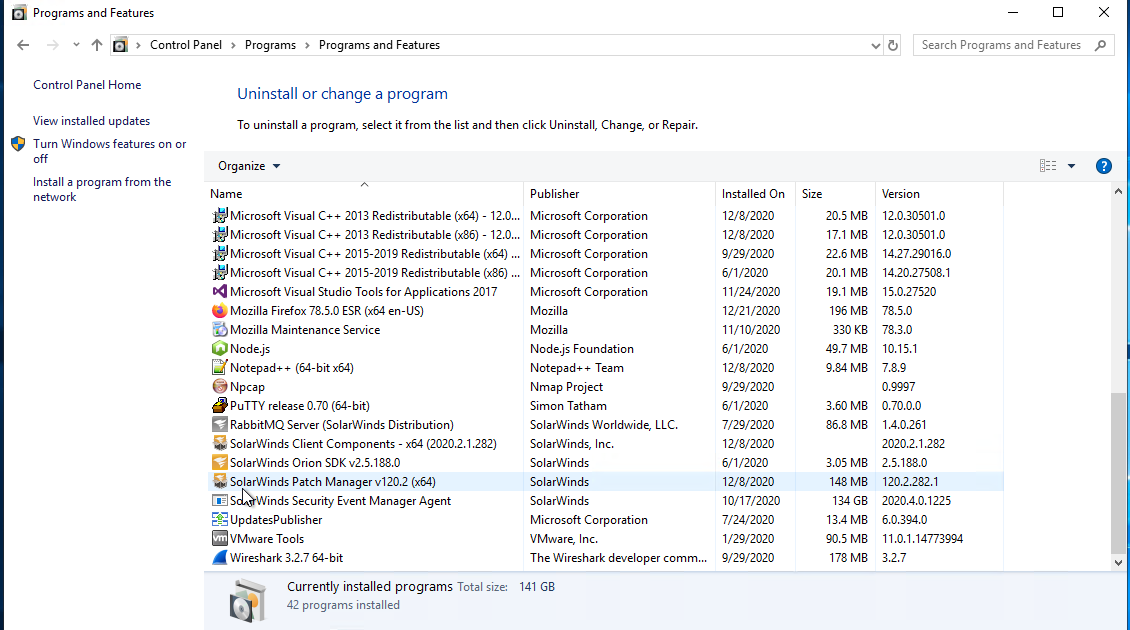Click the 'Node.js Foundation' publisher cell
Screen dimensions: 1130x630
[x=582, y=349]
